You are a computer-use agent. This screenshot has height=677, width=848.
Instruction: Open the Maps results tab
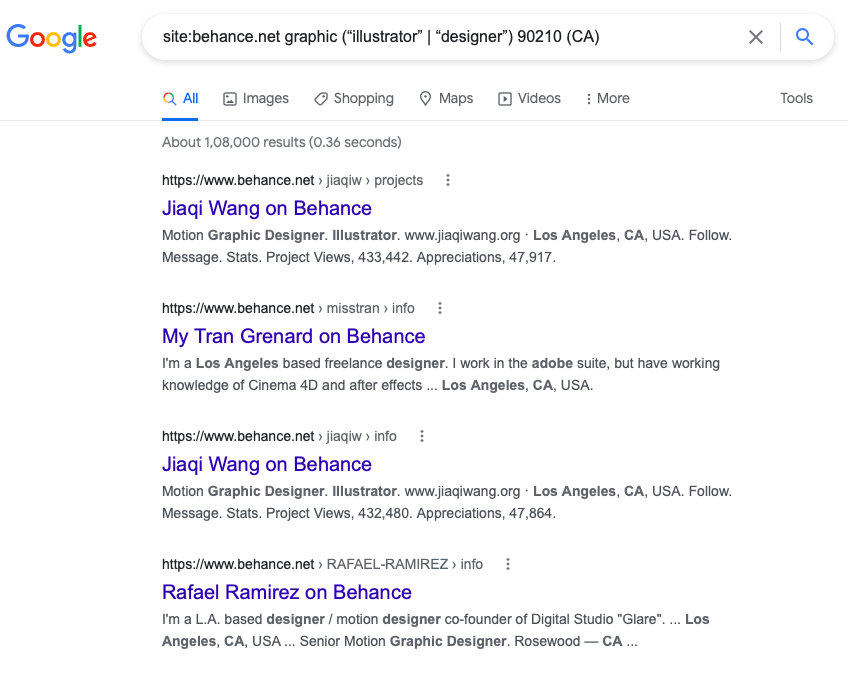(x=445, y=98)
